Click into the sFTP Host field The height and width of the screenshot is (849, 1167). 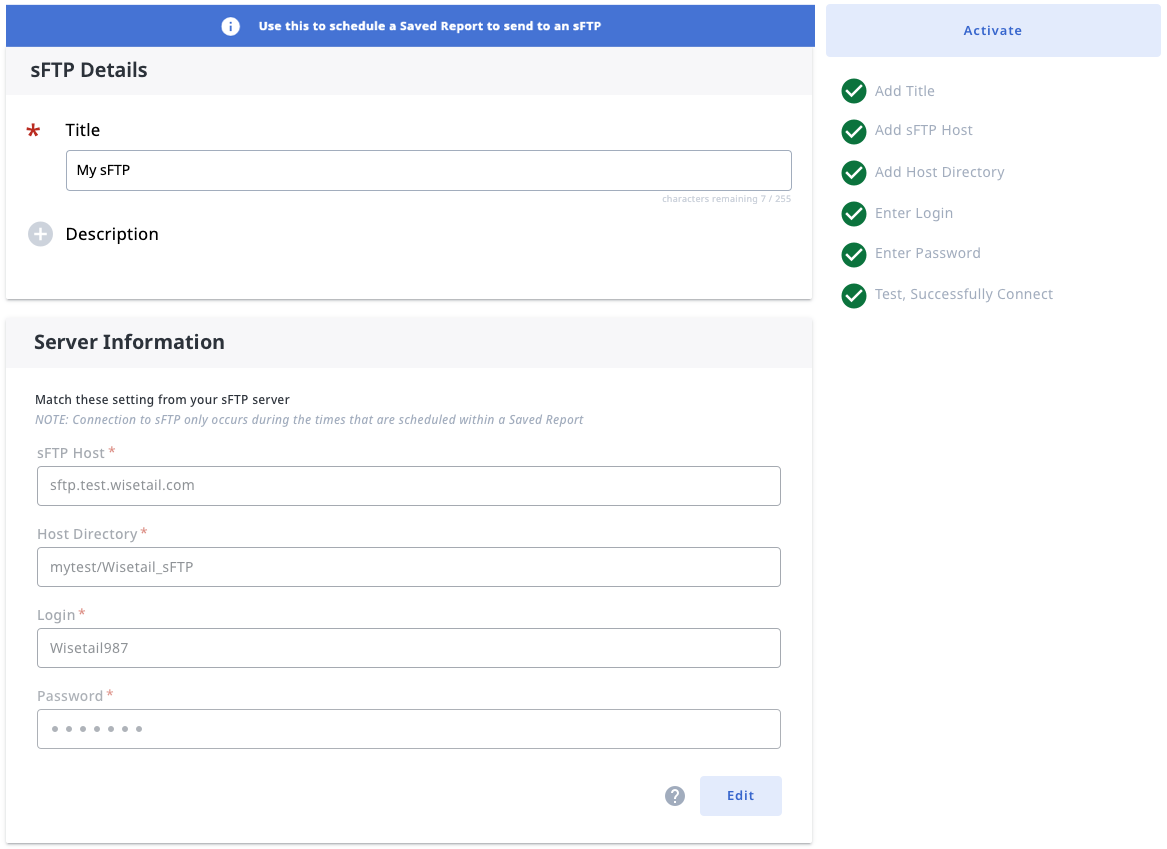409,486
